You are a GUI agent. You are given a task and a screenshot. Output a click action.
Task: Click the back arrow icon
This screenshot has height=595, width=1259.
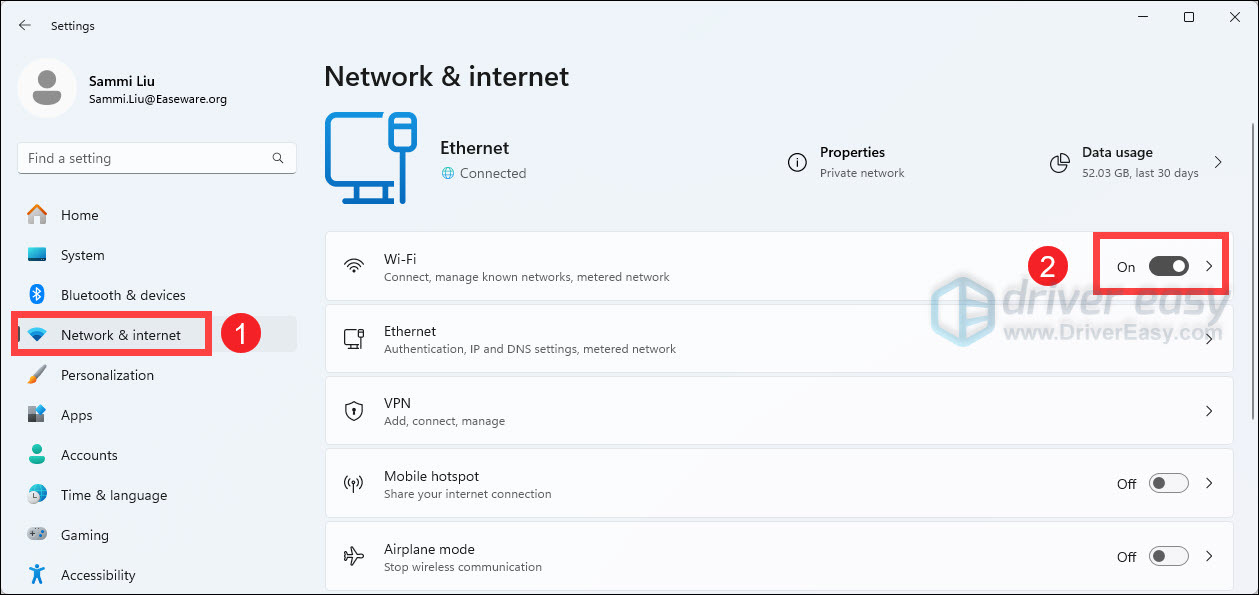[25, 25]
